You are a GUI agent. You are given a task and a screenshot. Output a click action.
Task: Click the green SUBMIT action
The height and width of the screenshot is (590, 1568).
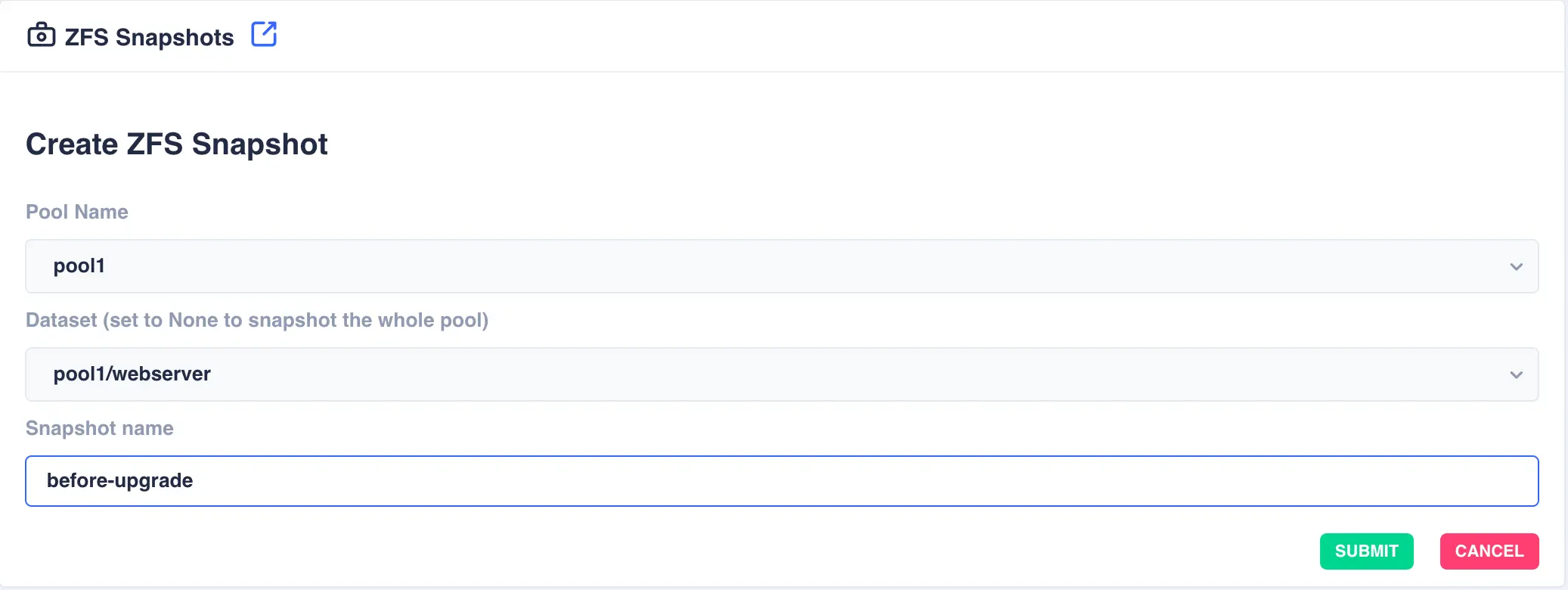pos(1366,551)
